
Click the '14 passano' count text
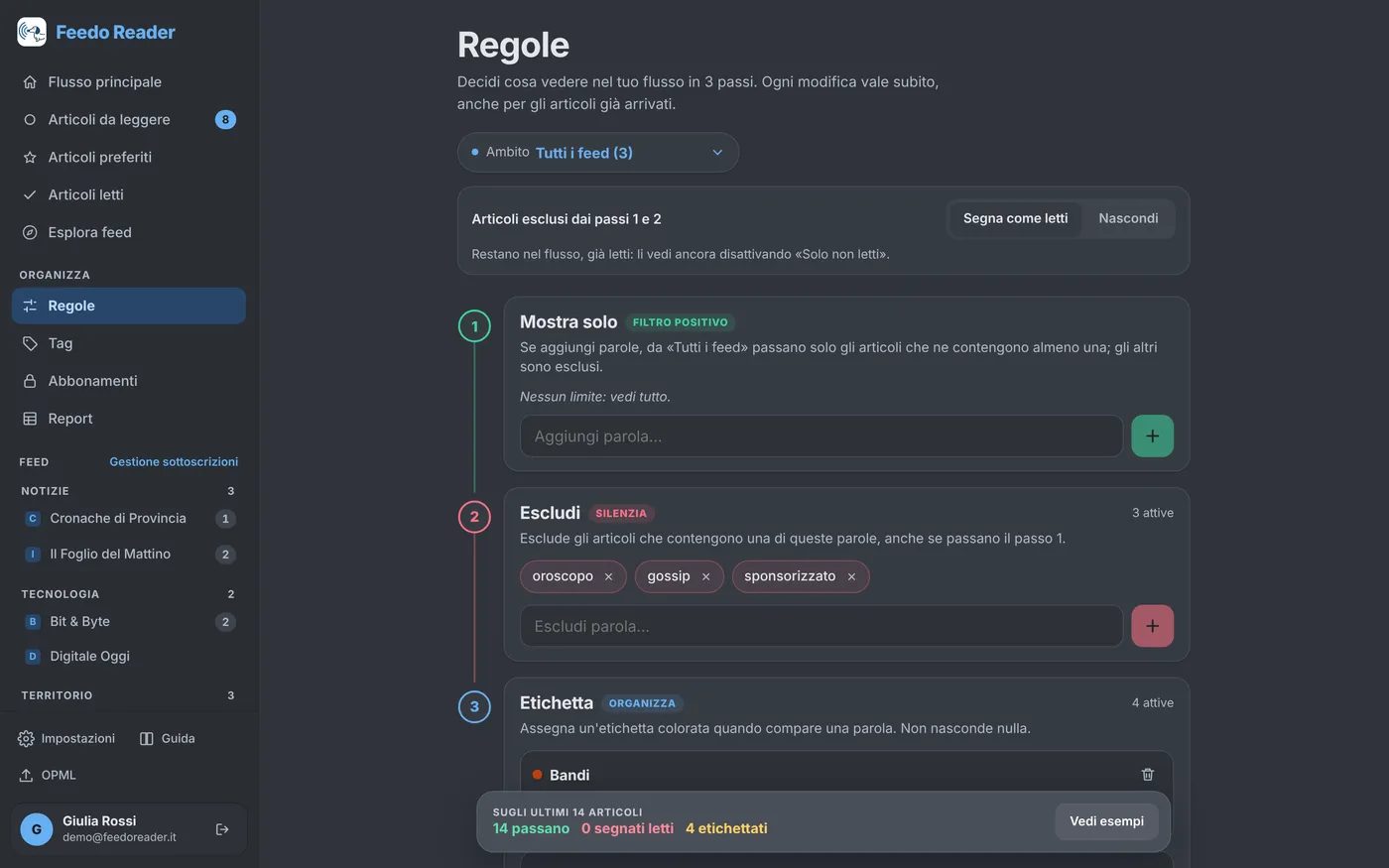point(531,828)
